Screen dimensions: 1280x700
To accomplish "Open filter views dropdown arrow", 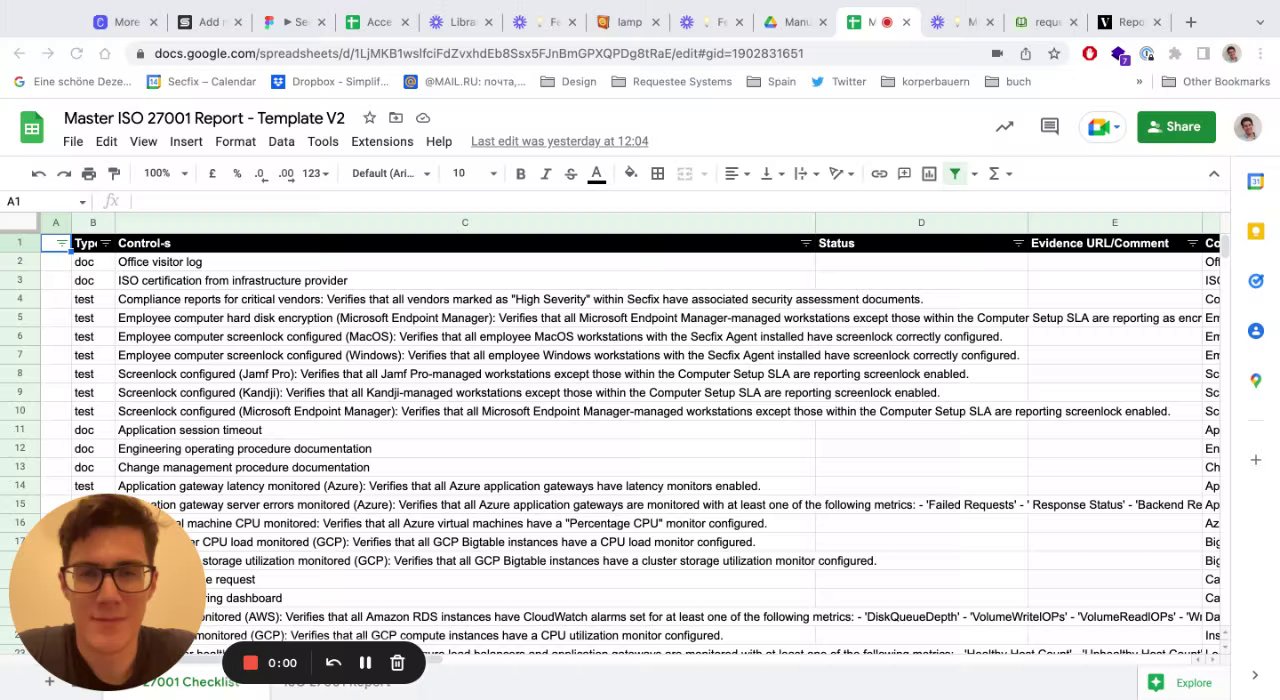I will 974,174.
